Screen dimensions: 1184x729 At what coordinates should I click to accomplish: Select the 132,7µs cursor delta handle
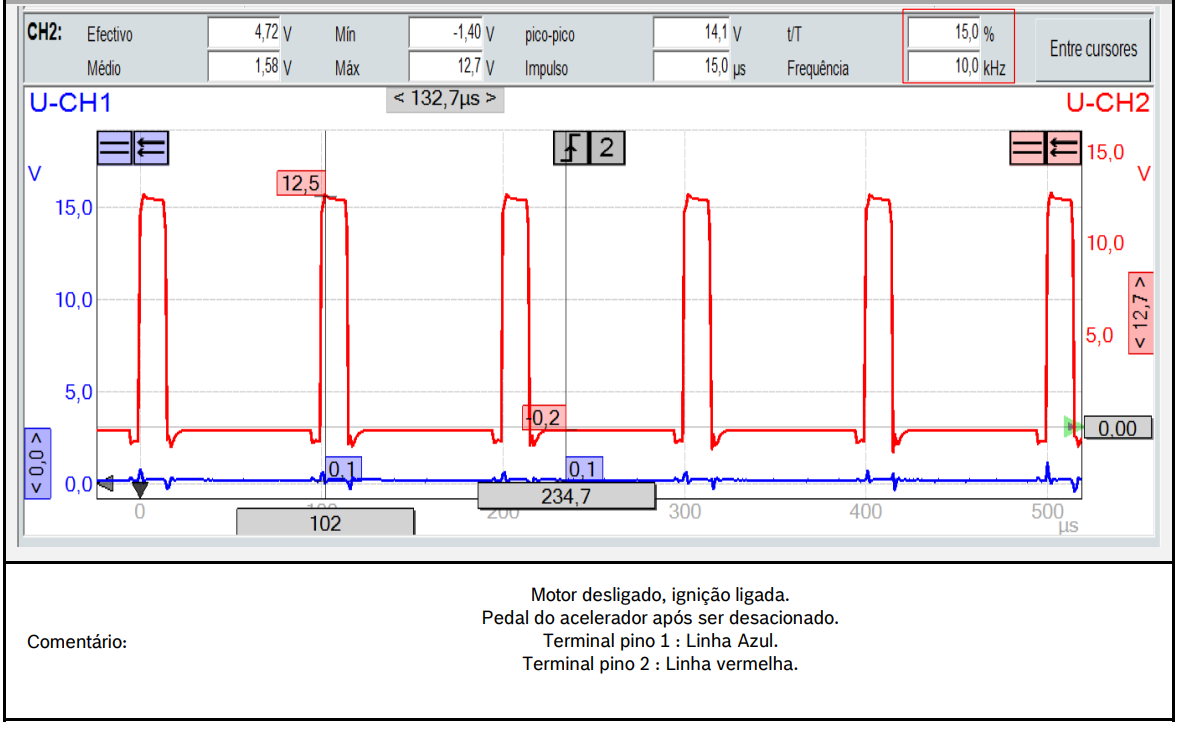point(444,99)
